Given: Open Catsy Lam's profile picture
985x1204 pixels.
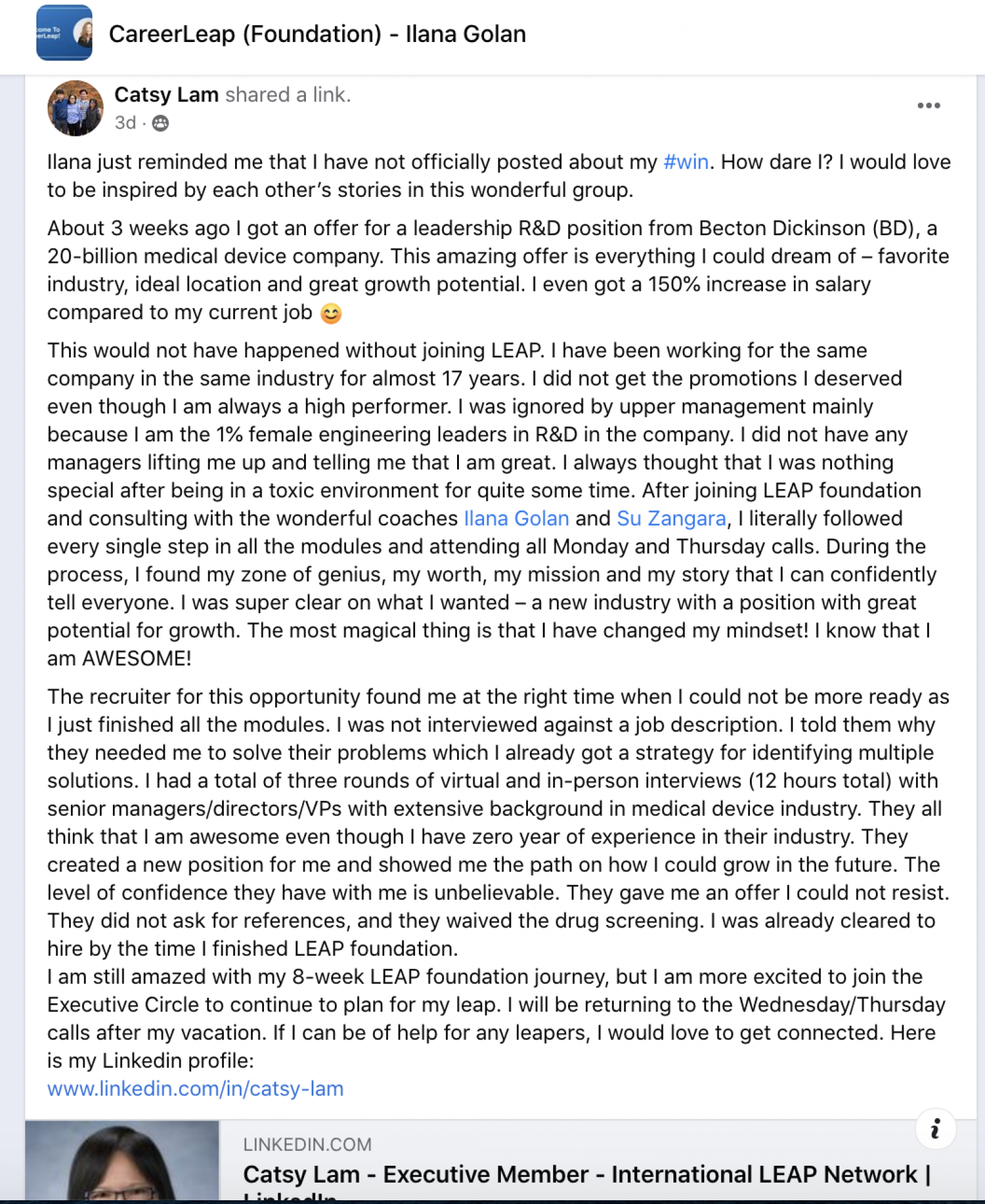Looking at the screenshot, I should (75, 108).
